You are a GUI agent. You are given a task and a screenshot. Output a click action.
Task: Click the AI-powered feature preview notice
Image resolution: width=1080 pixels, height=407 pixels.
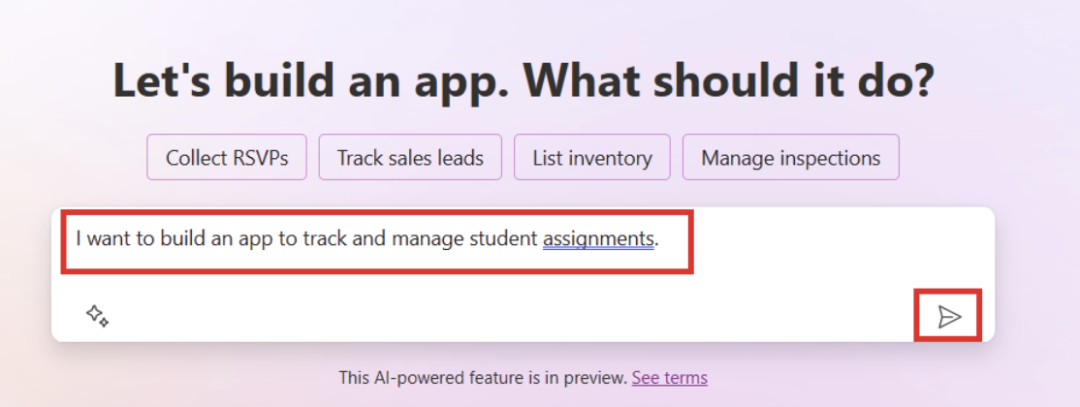click(482, 378)
